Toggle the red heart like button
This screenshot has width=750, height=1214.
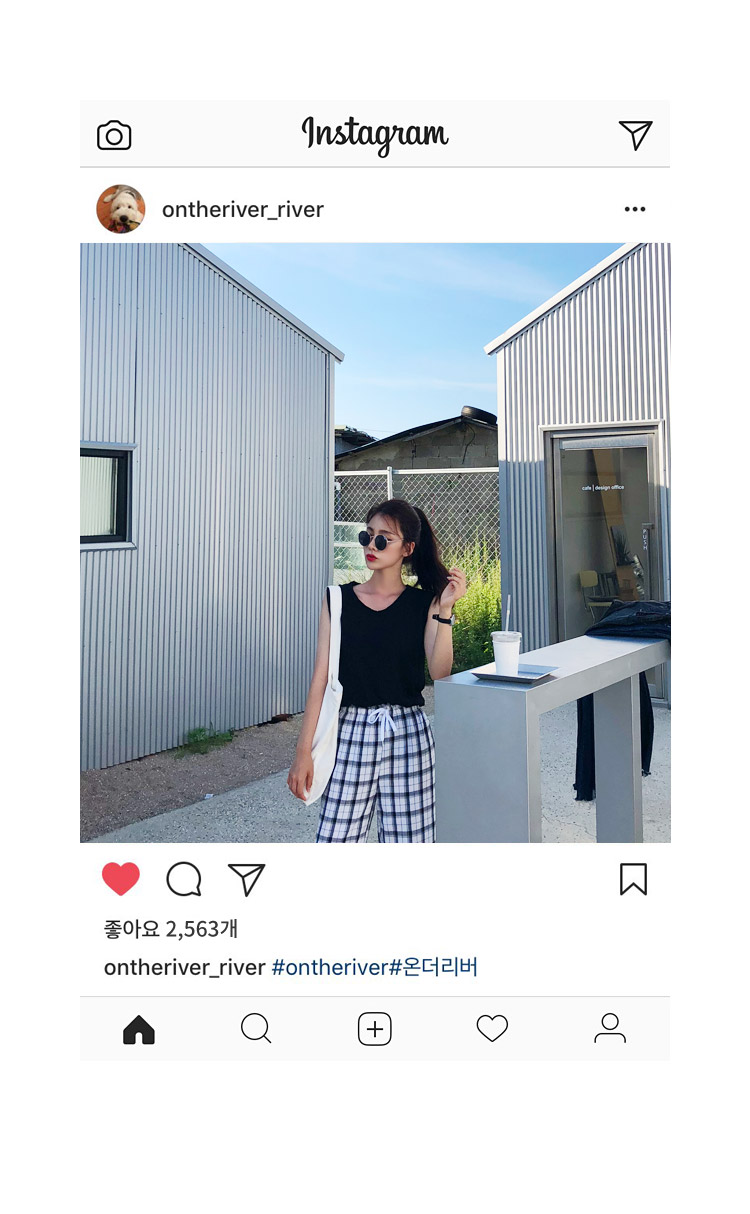121,879
